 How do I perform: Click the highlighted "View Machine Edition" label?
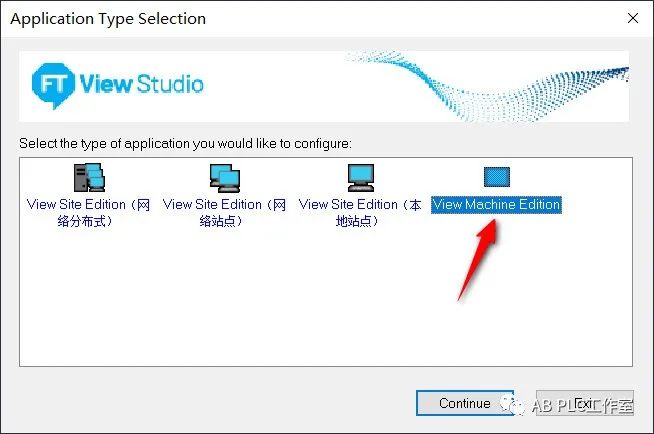pos(496,205)
